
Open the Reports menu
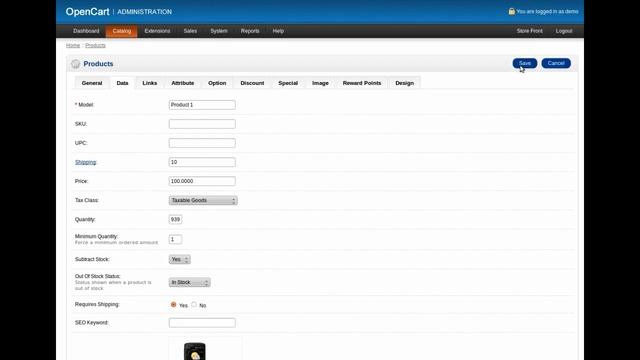(250, 31)
